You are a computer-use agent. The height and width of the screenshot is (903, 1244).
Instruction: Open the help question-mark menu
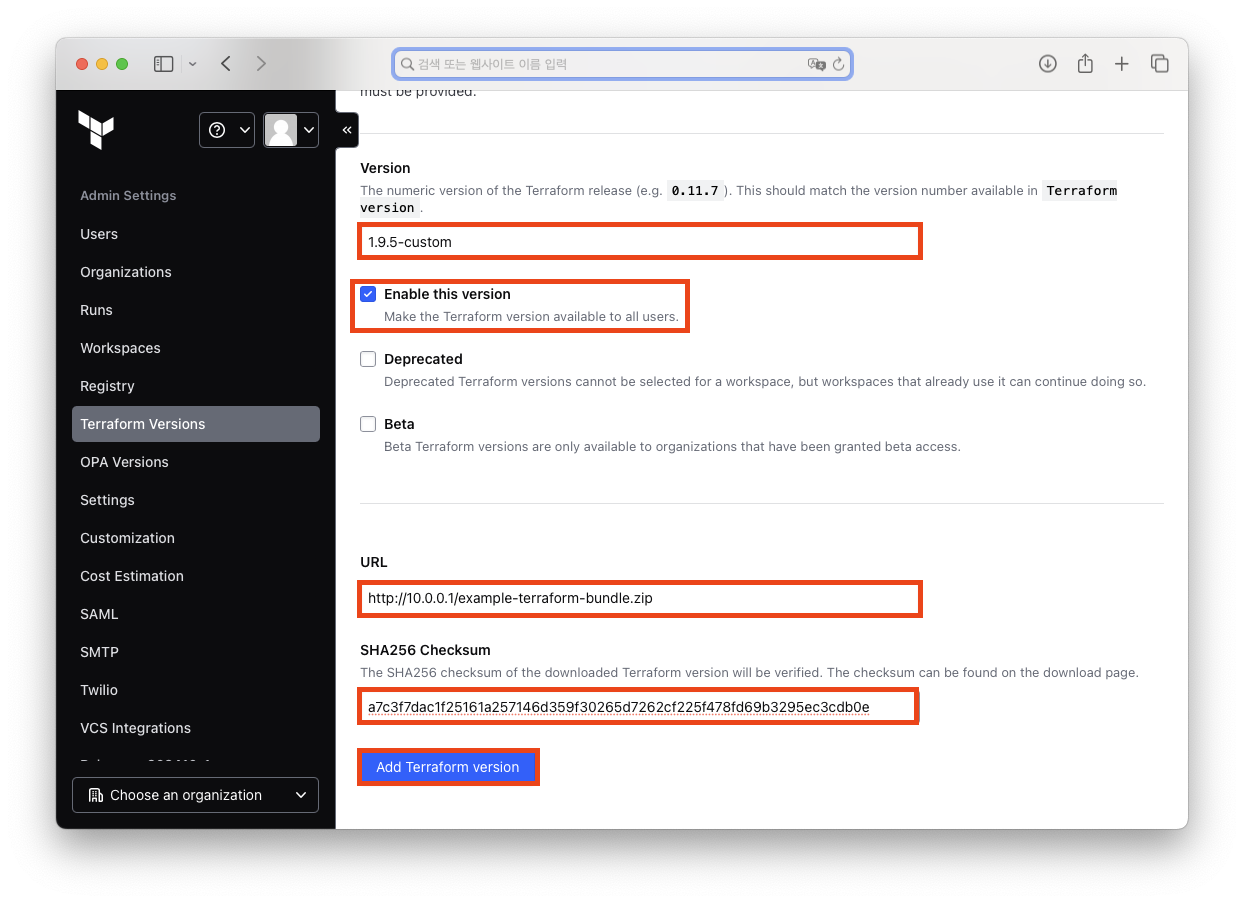227,130
